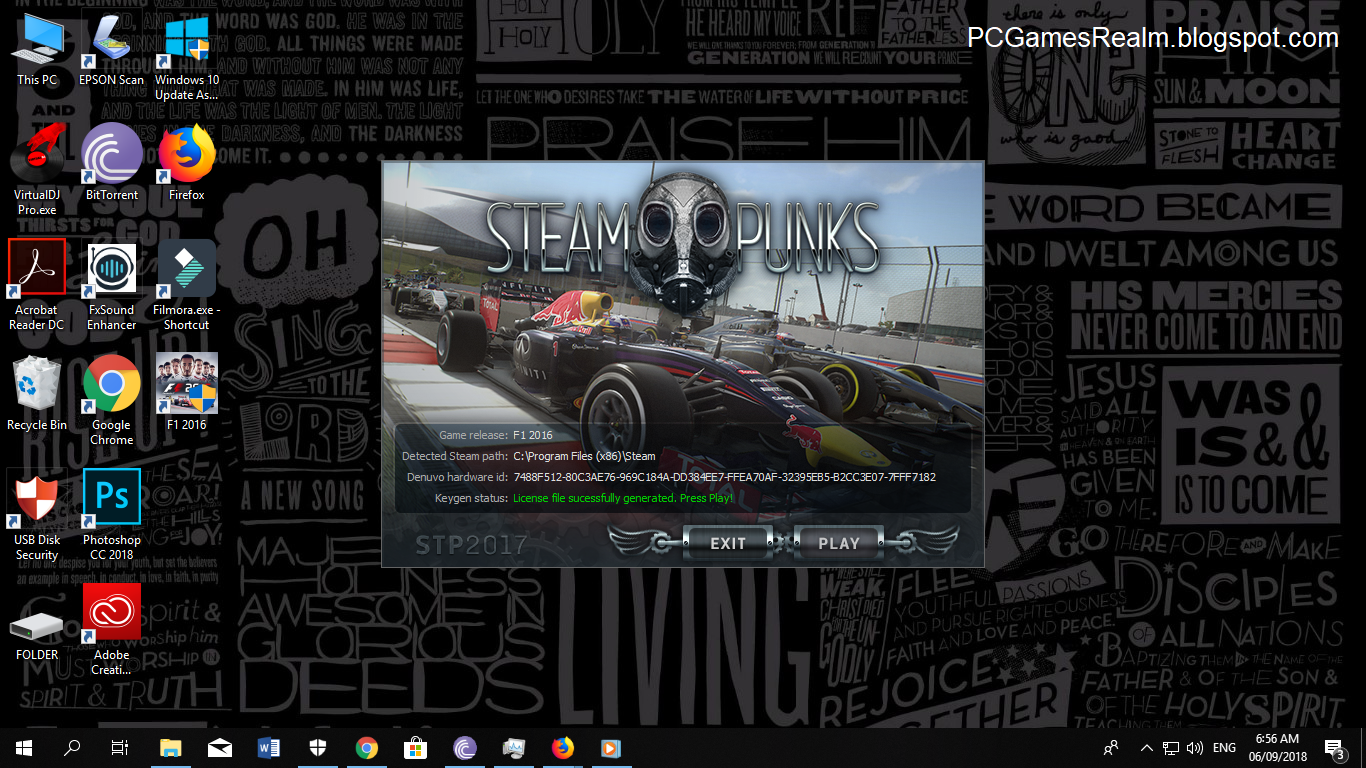1366x768 pixels.
Task: Open the Action Center notifications icon
Action: point(1334,748)
